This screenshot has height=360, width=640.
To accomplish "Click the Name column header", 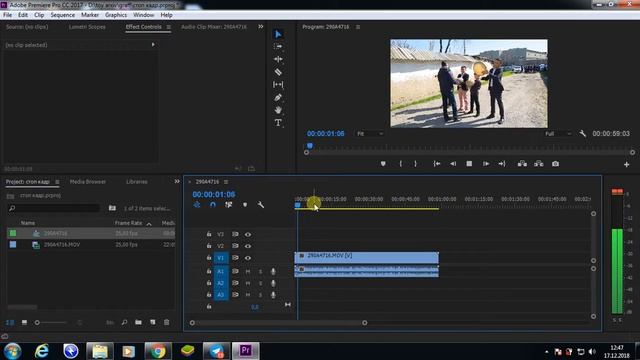I will [x=28, y=223].
